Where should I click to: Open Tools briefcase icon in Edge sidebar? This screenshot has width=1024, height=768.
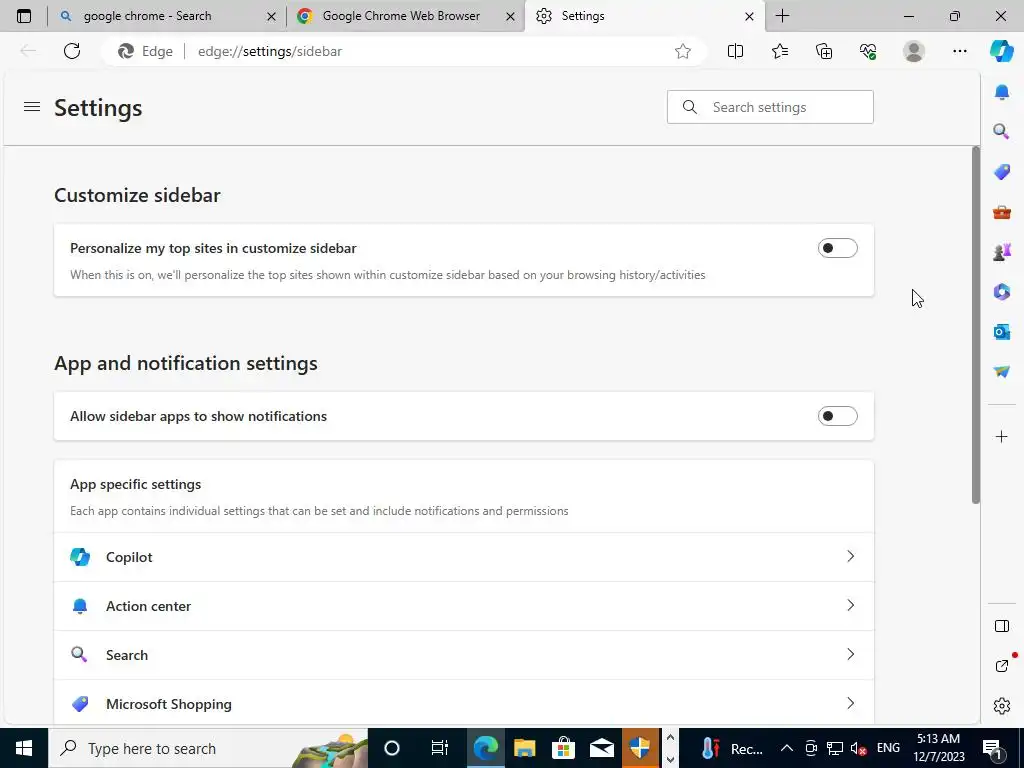click(x=1001, y=212)
